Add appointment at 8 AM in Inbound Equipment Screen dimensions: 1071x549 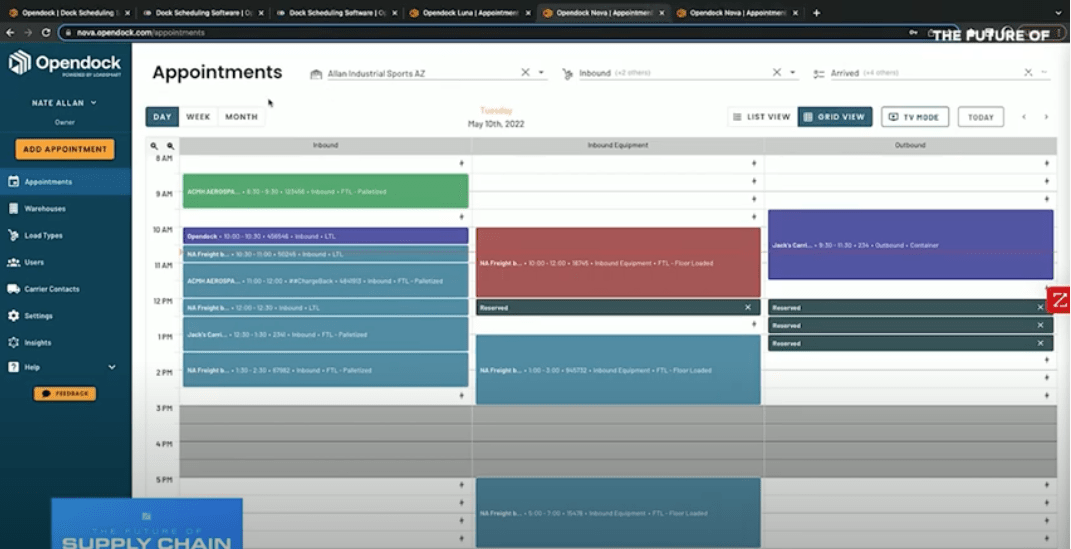click(x=754, y=163)
